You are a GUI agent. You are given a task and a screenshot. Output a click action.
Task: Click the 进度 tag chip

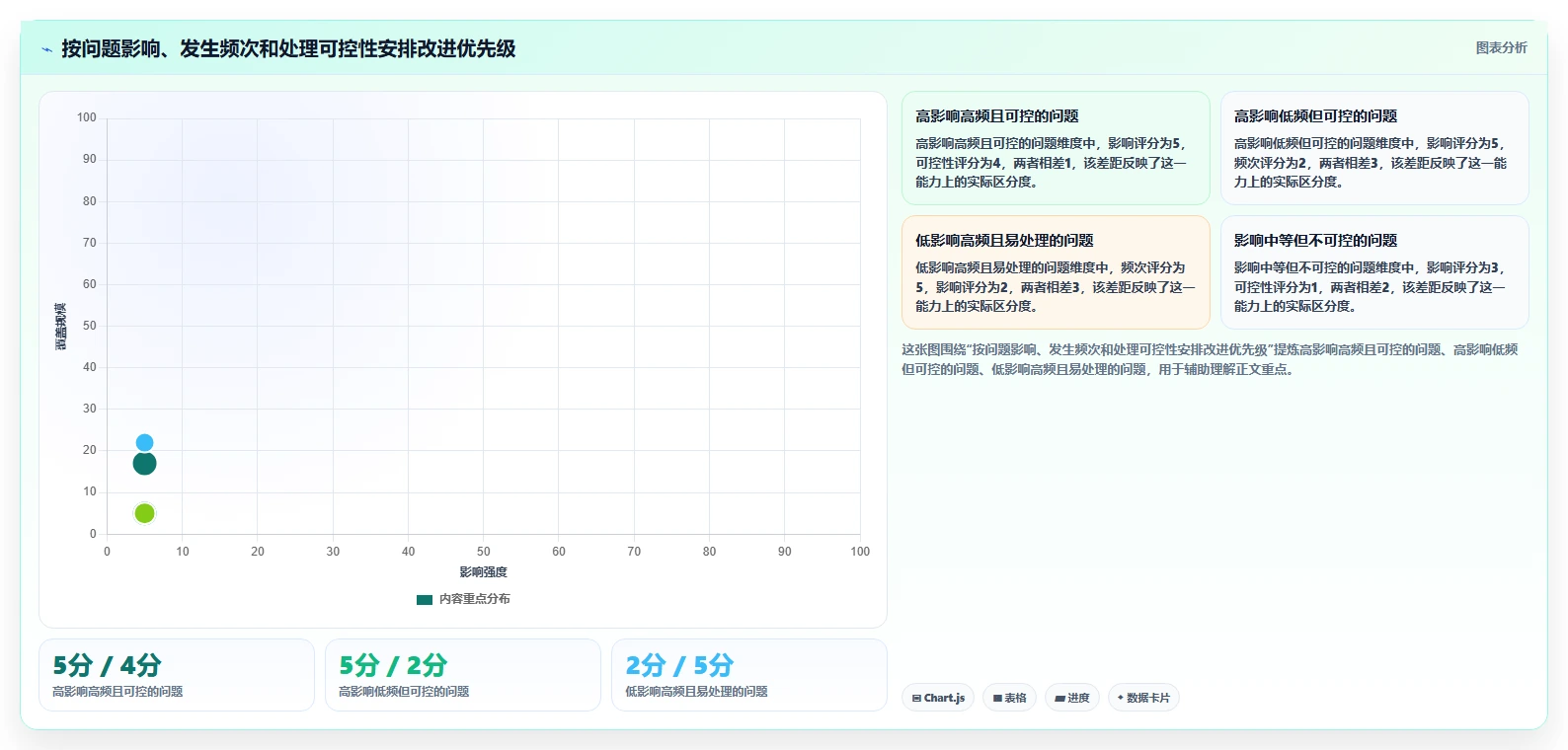[x=1071, y=698]
